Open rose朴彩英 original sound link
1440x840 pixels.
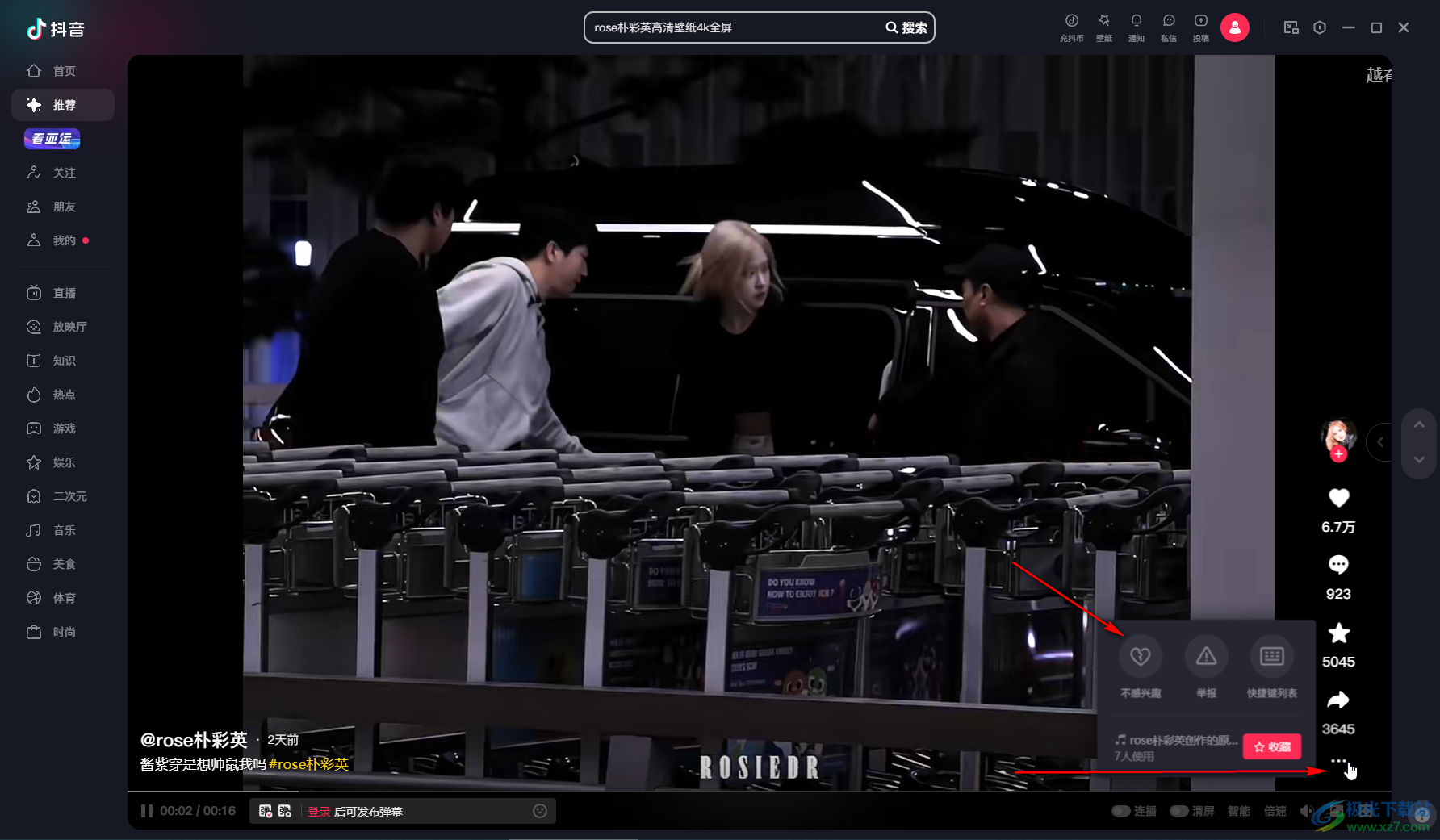1177,740
